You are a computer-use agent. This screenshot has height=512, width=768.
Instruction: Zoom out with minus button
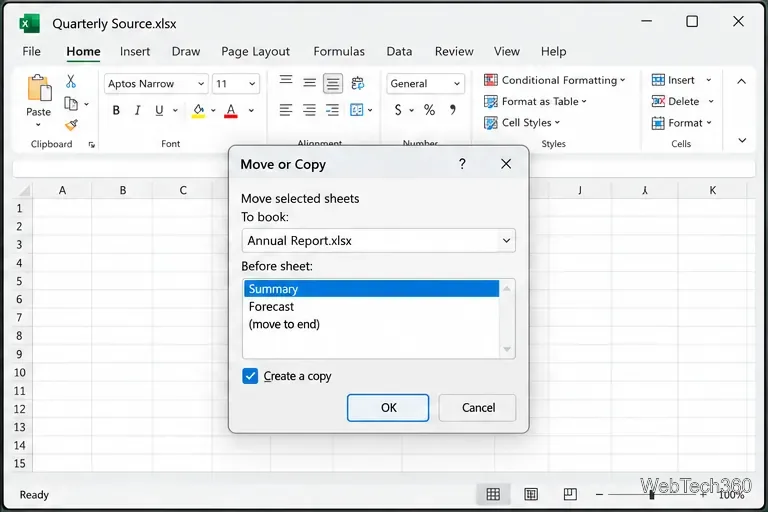pyautogui.click(x=599, y=495)
